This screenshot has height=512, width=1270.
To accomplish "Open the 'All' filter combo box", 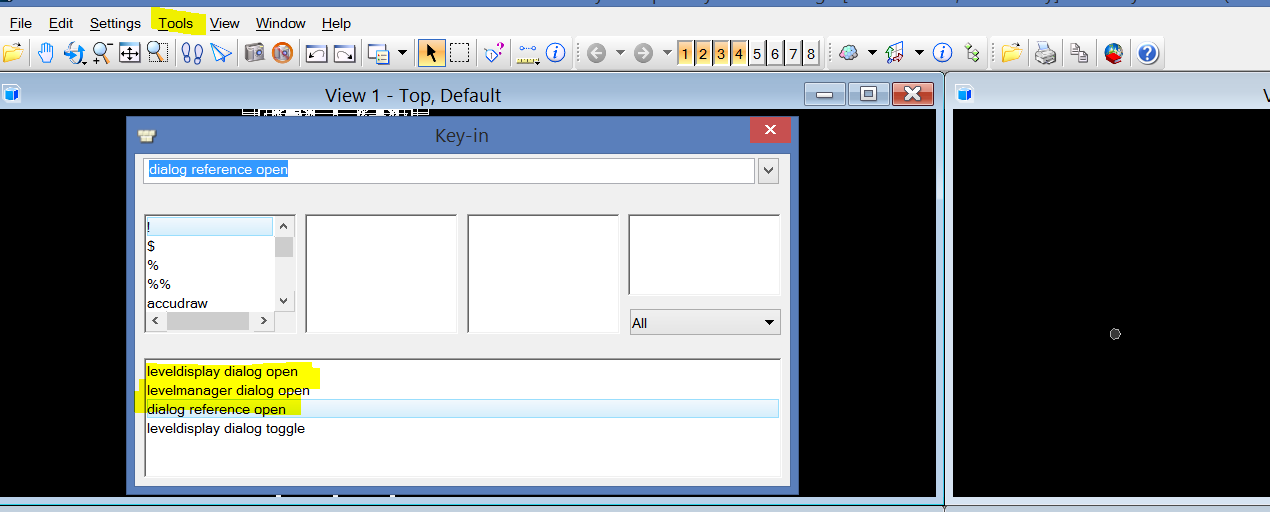I will [705, 323].
